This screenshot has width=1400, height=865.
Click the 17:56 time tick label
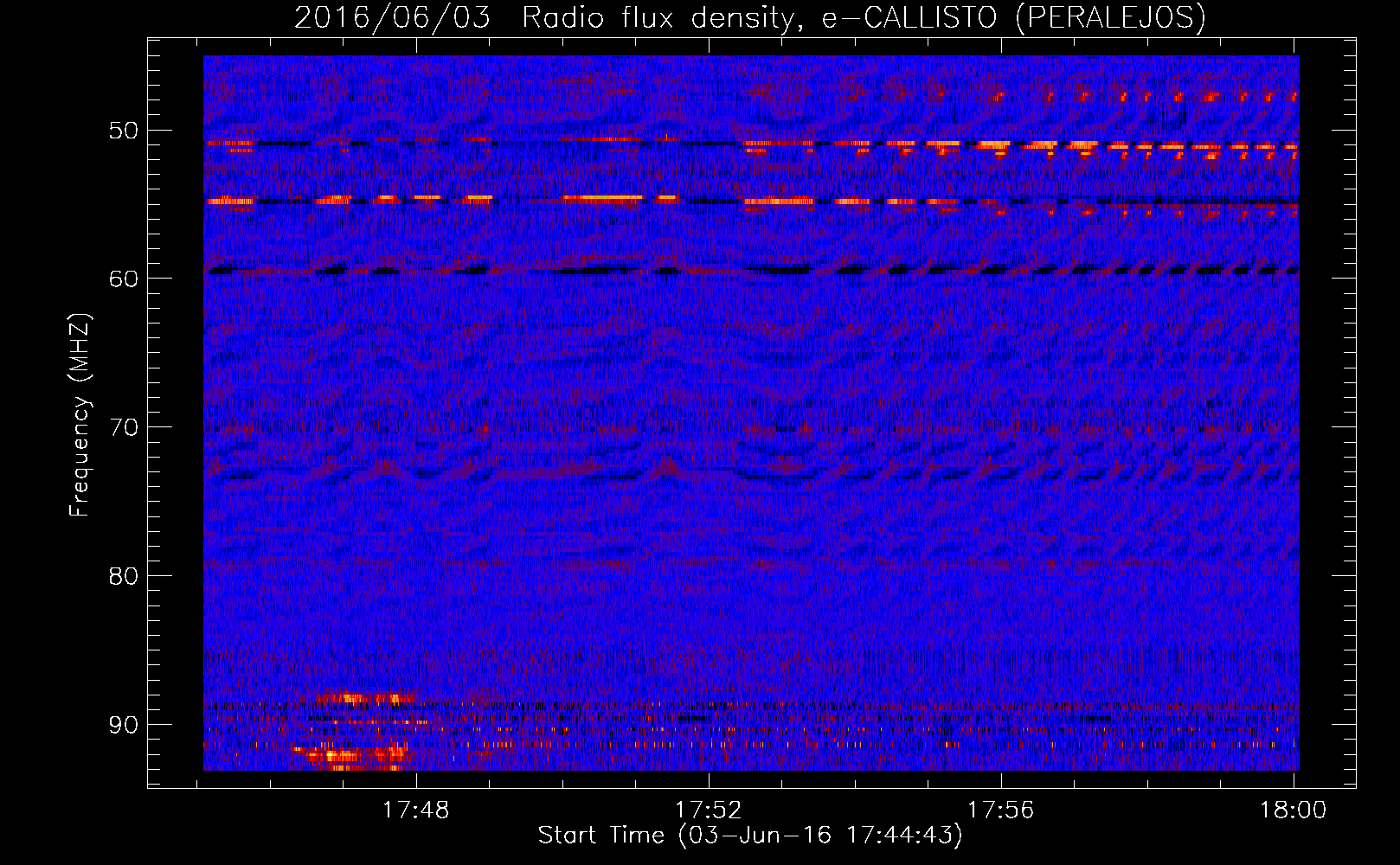[1001, 810]
